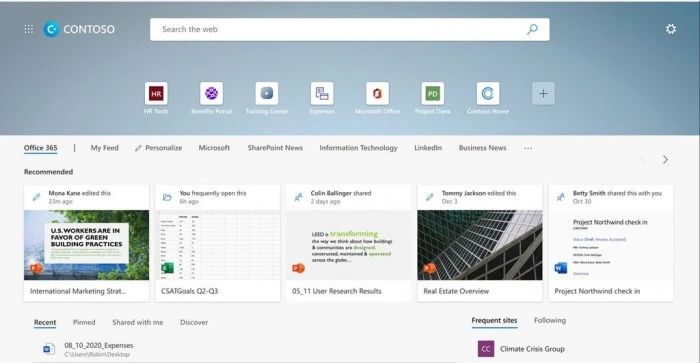Show next recommended documents with right chevron
Screen dimensions: 700x363
(x=666, y=159)
